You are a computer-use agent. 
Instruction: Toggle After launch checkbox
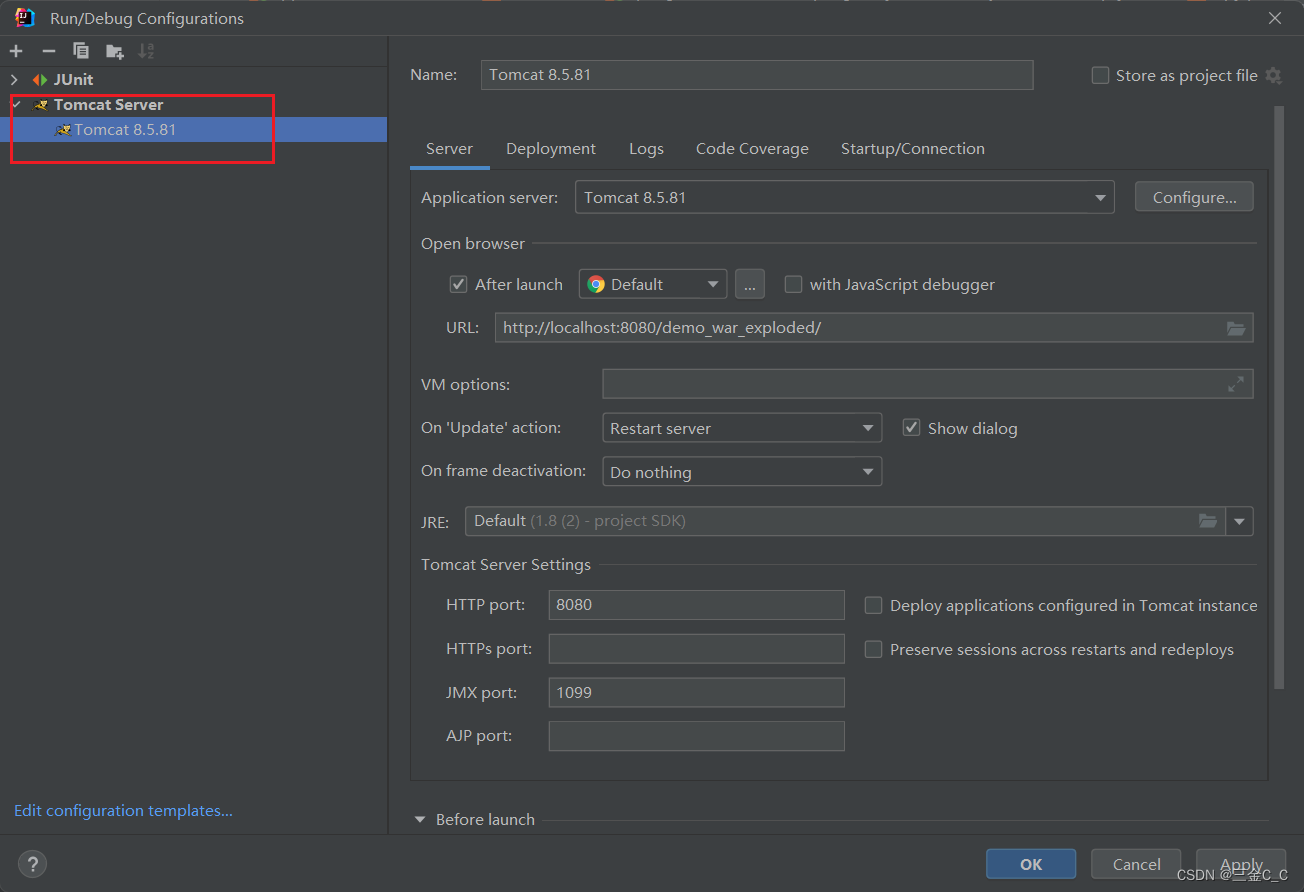tap(458, 284)
